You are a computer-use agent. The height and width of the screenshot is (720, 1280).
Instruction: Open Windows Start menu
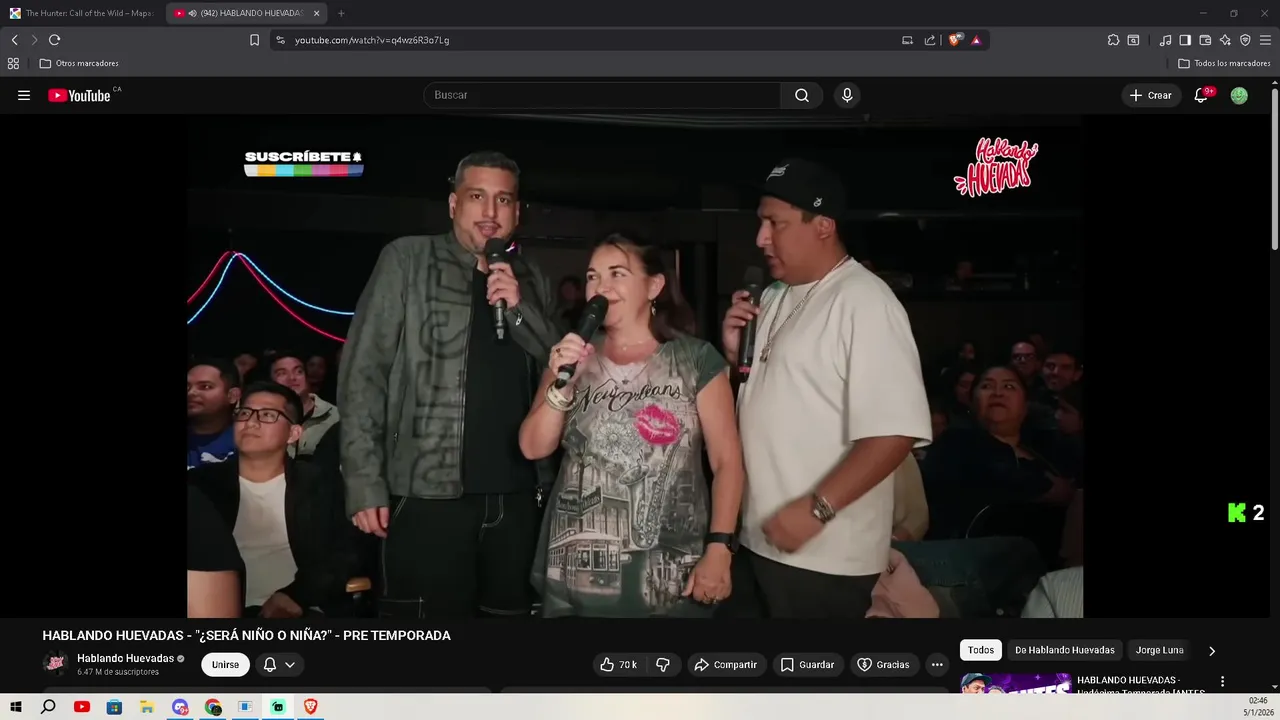click(15, 707)
